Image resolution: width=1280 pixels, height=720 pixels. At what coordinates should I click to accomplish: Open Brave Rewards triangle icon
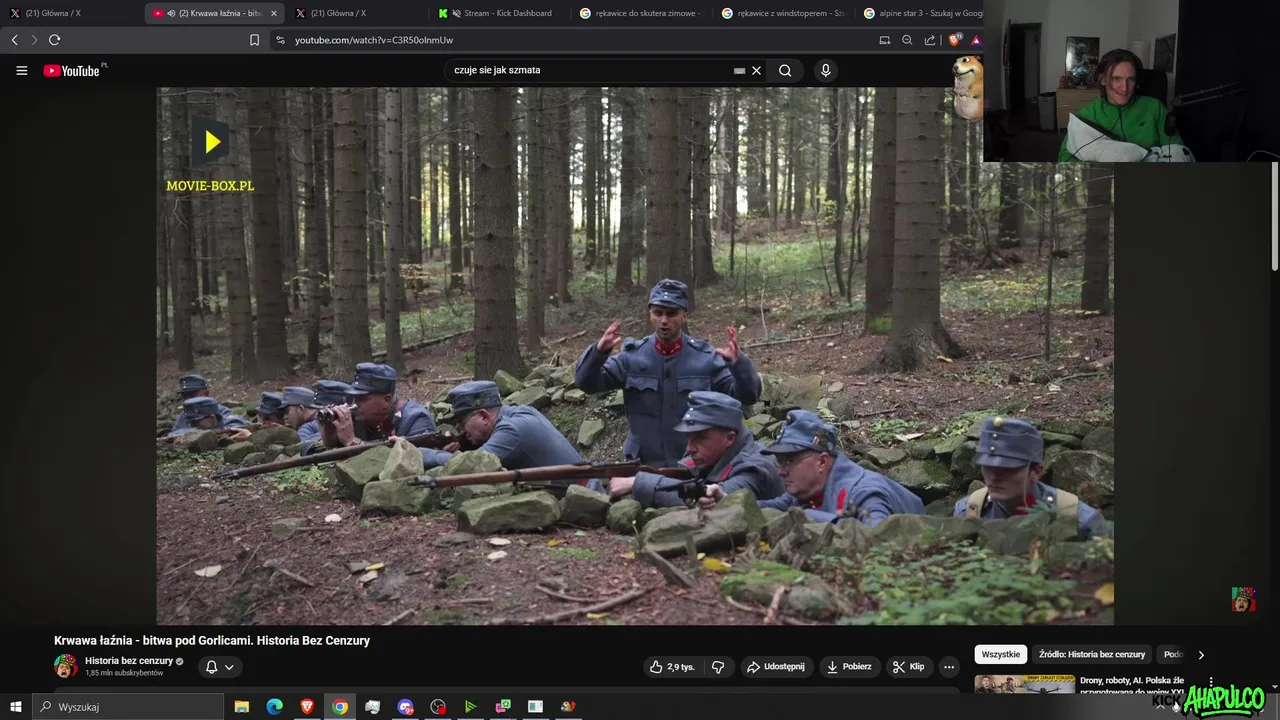click(976, 40)
